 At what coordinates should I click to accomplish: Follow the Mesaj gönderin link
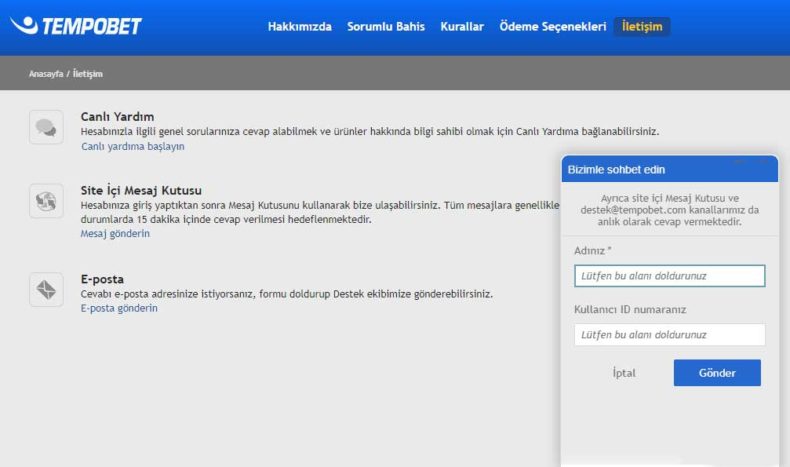coord(115,234)
